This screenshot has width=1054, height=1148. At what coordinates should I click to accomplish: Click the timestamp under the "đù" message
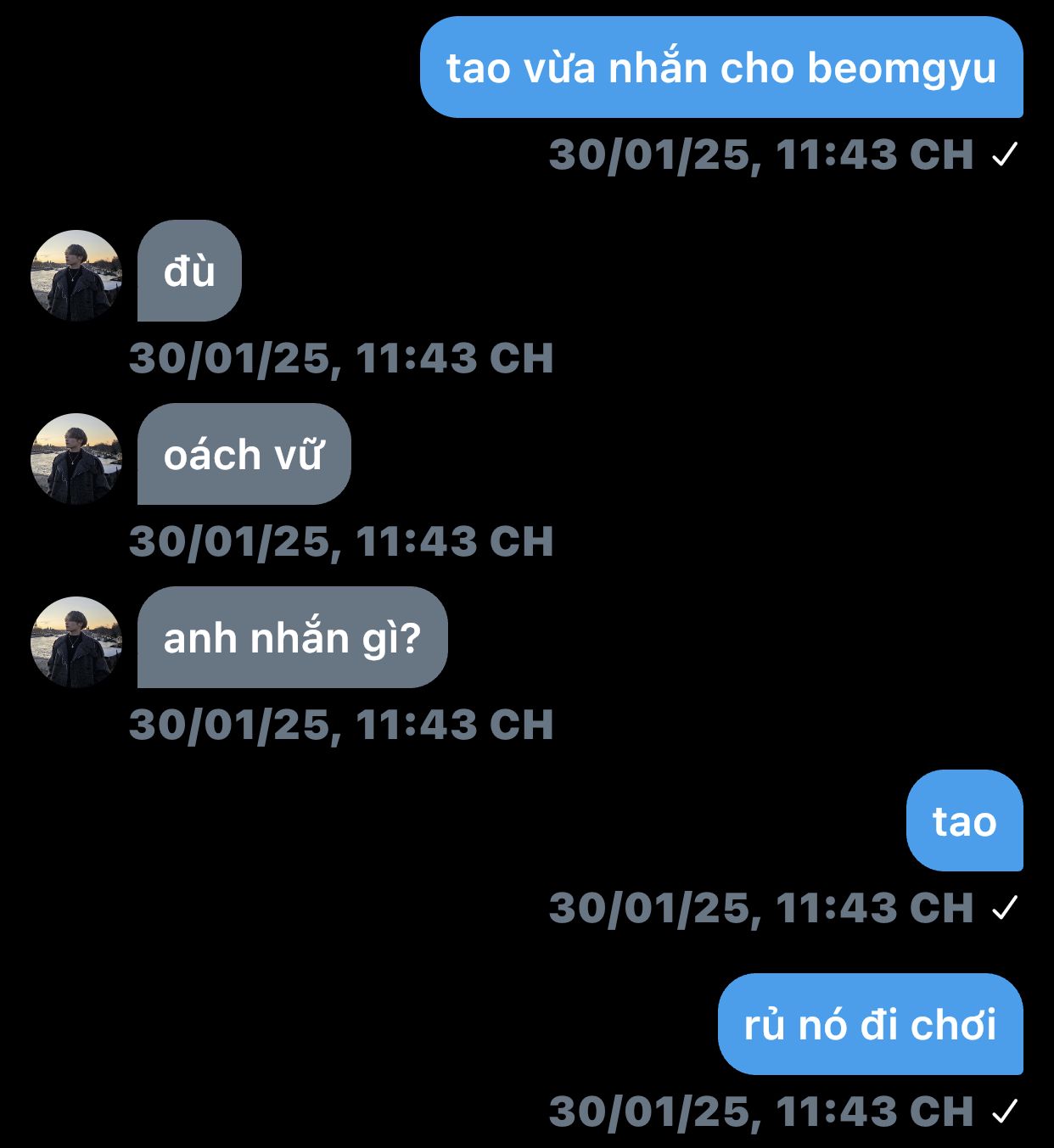click(x=341, y=359)
